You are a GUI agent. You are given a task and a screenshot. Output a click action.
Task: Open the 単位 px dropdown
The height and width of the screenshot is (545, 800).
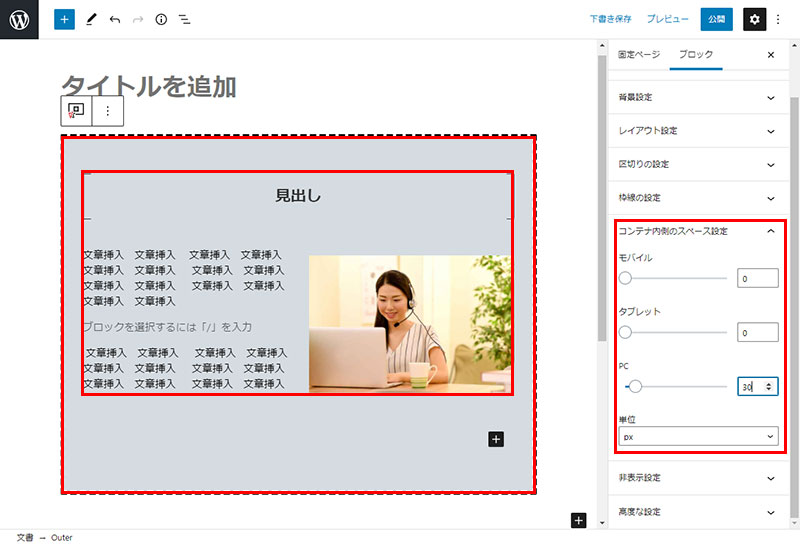pyautogui.click(x=698, y=437)
